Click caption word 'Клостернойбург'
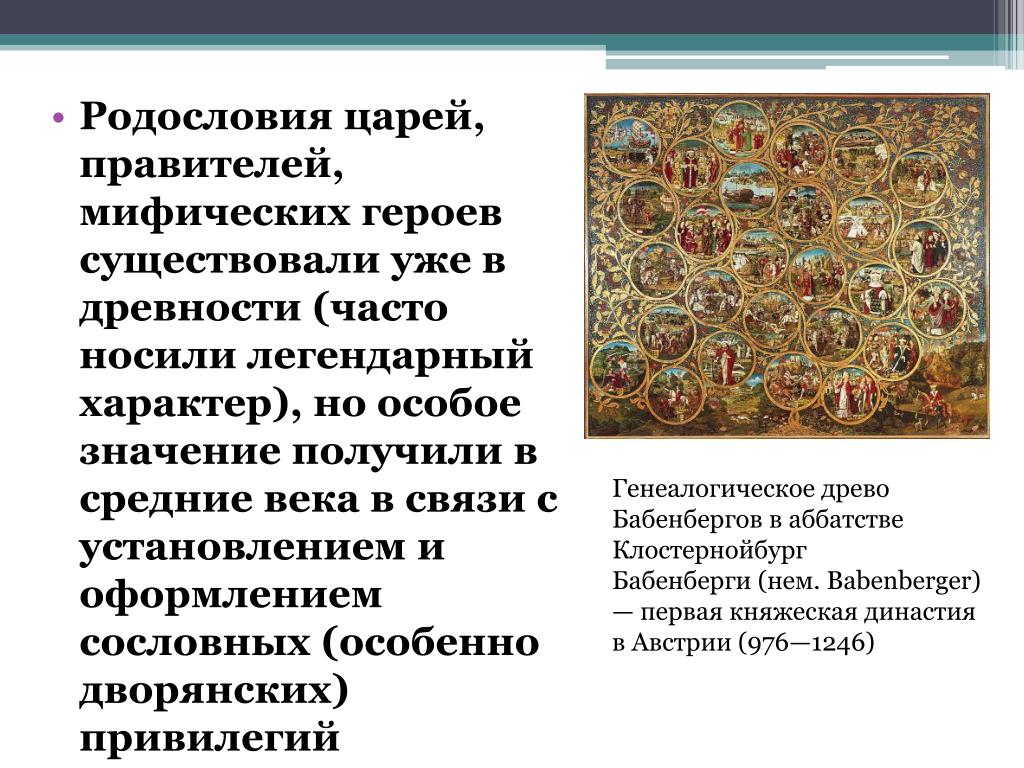1024x768 pixels. tap(709, 551)
